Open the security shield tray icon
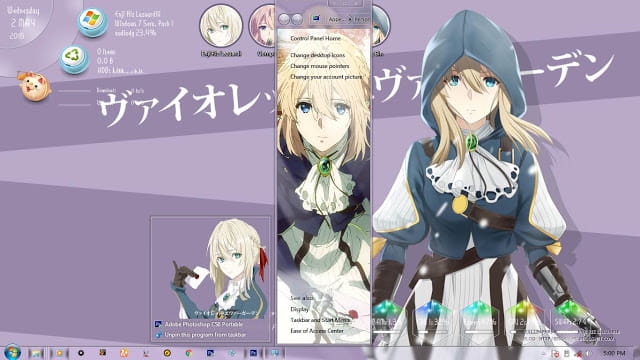This screenshot has height=360, width=640. click(556, 353)
